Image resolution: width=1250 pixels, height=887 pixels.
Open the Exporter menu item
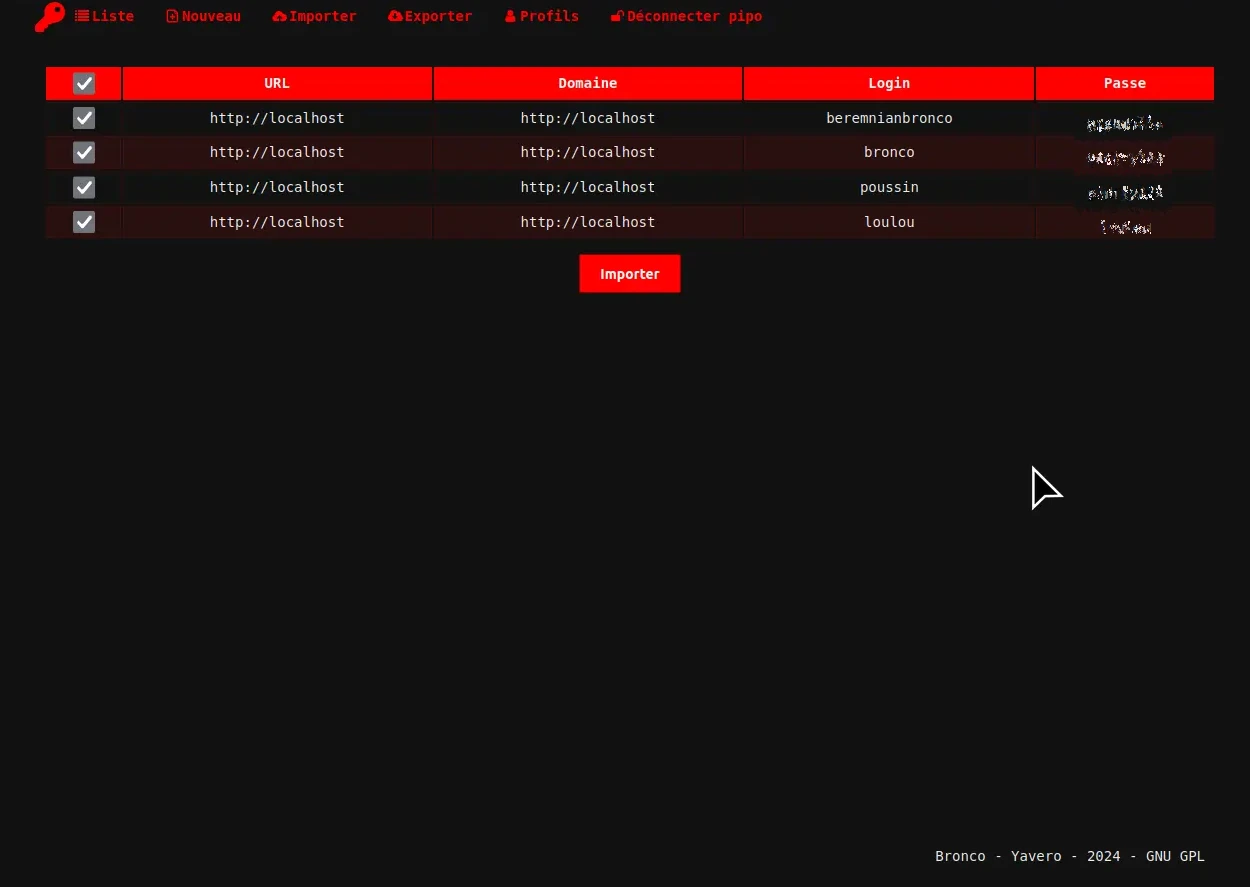[x=430, y=16]
